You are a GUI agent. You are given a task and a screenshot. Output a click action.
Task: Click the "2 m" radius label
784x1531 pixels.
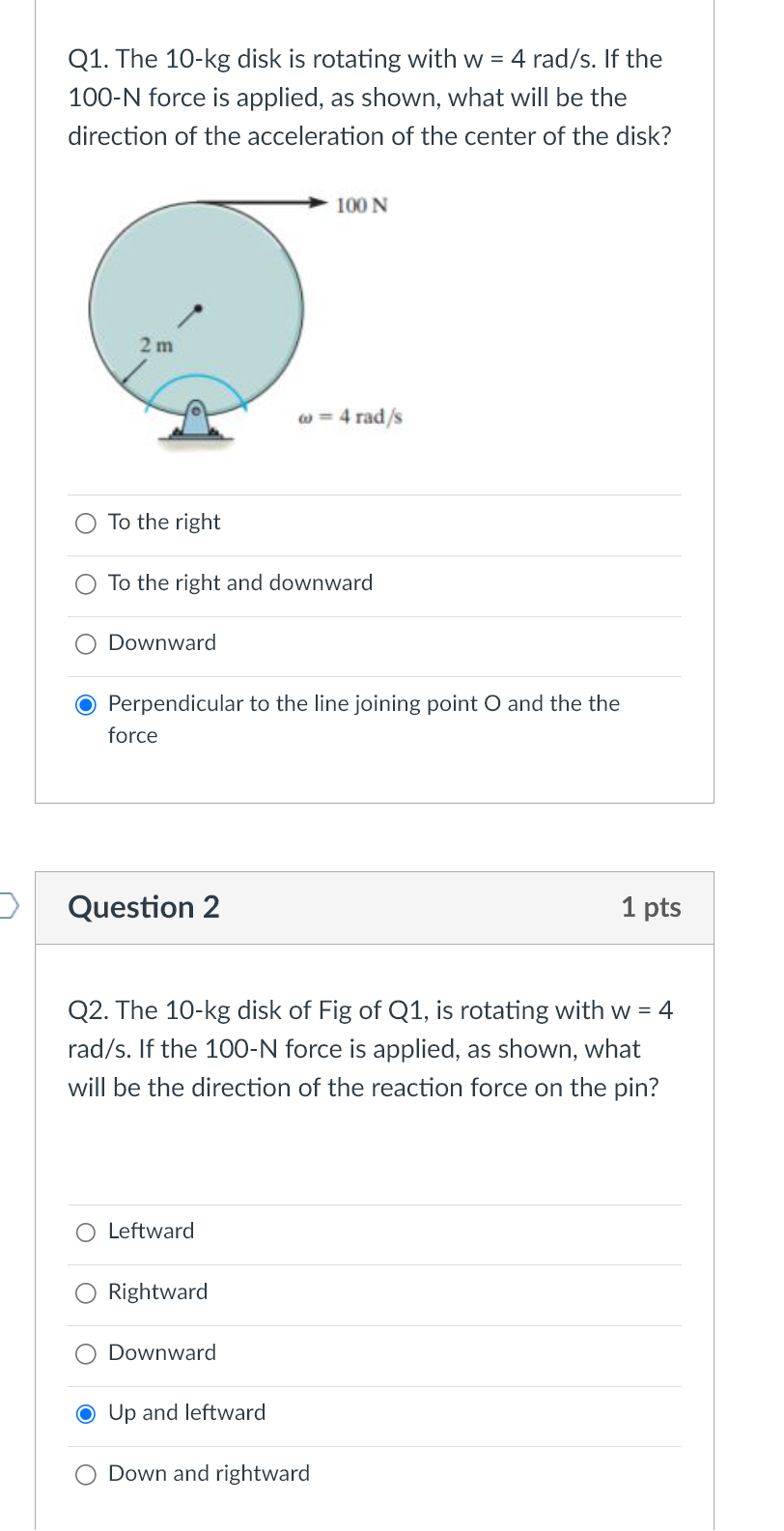tap(155, 345)
